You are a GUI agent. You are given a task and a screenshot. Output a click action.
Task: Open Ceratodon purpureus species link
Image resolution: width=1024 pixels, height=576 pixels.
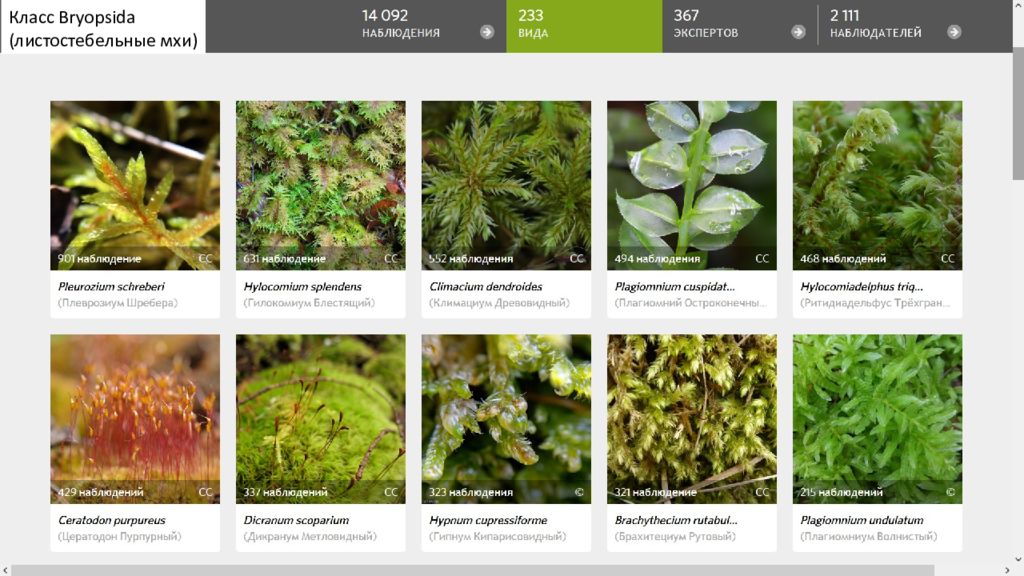click(112, 520)
